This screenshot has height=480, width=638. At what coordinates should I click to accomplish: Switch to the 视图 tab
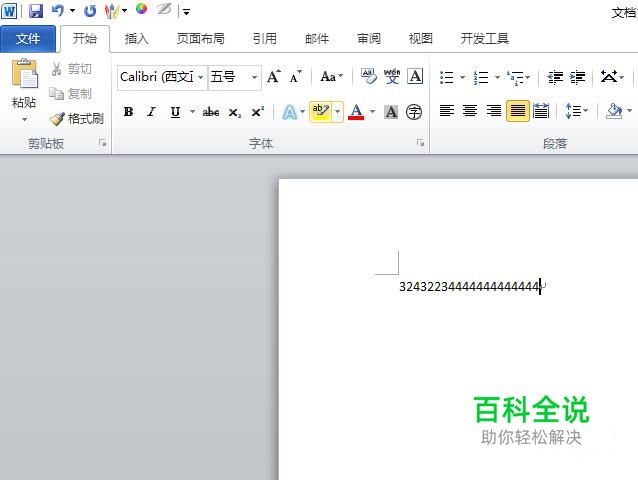420,39
